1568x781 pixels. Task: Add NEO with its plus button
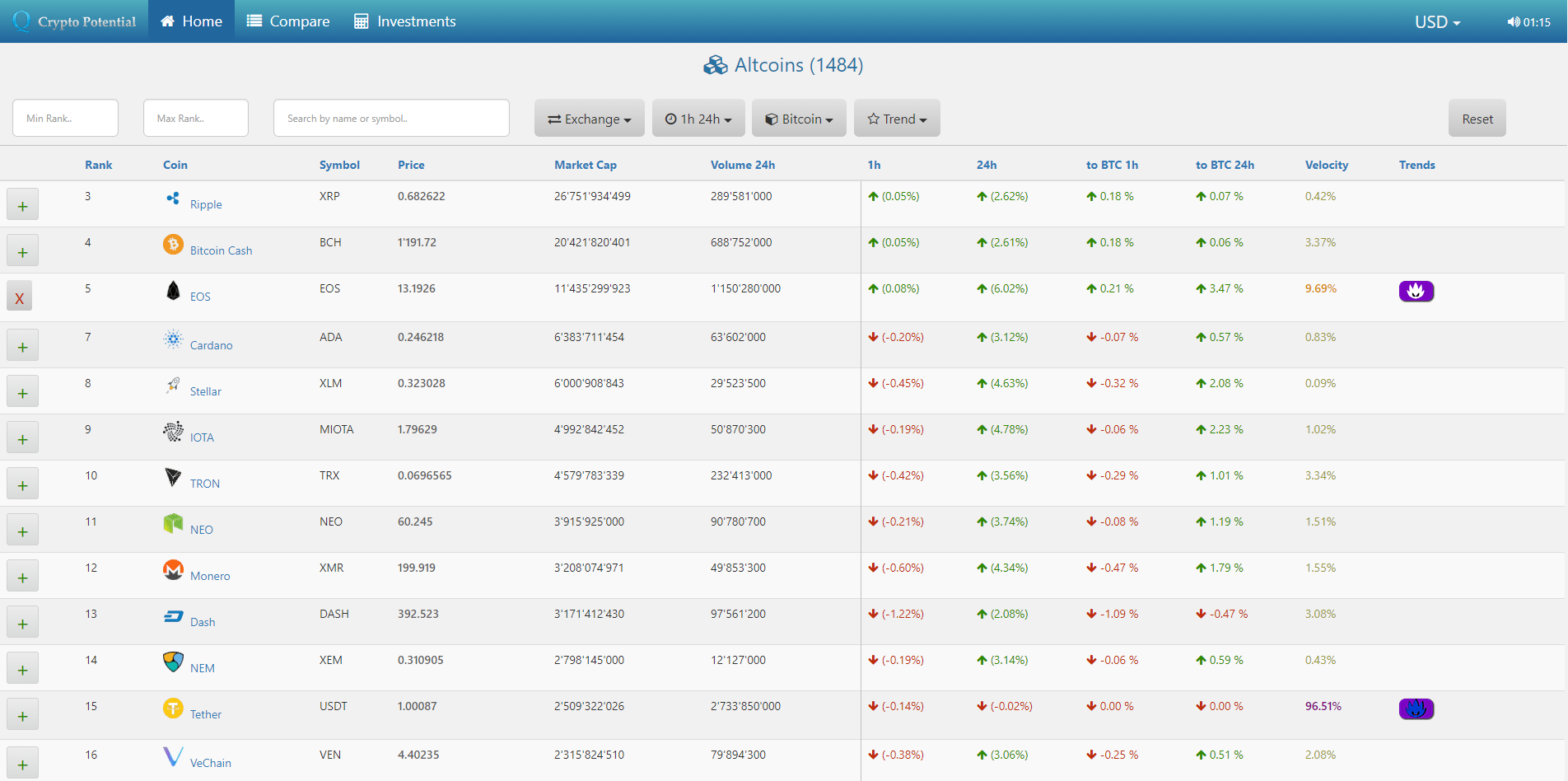(22, 531)
